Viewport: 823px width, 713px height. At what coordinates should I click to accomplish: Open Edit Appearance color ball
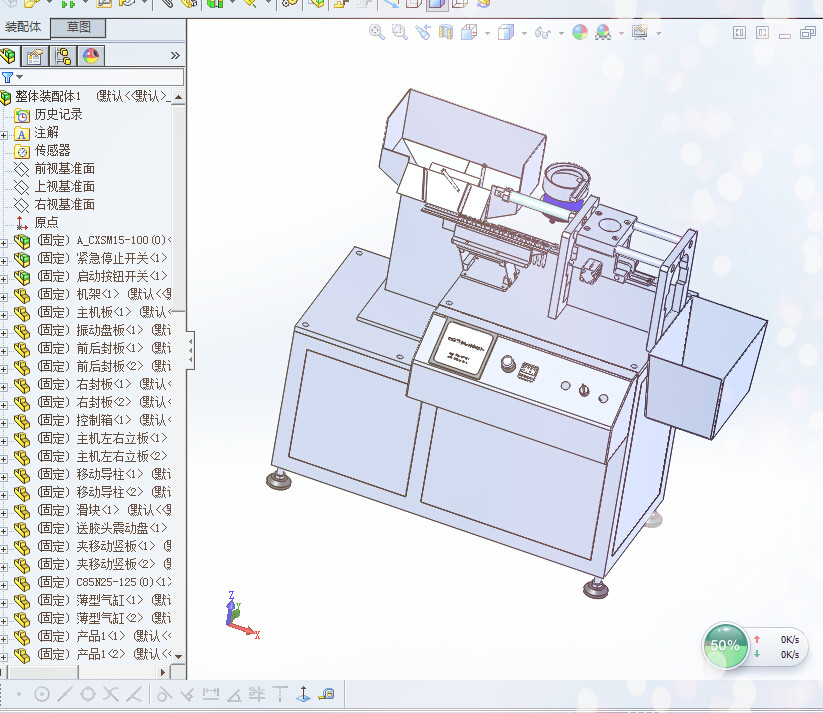(x=580, y=33)
